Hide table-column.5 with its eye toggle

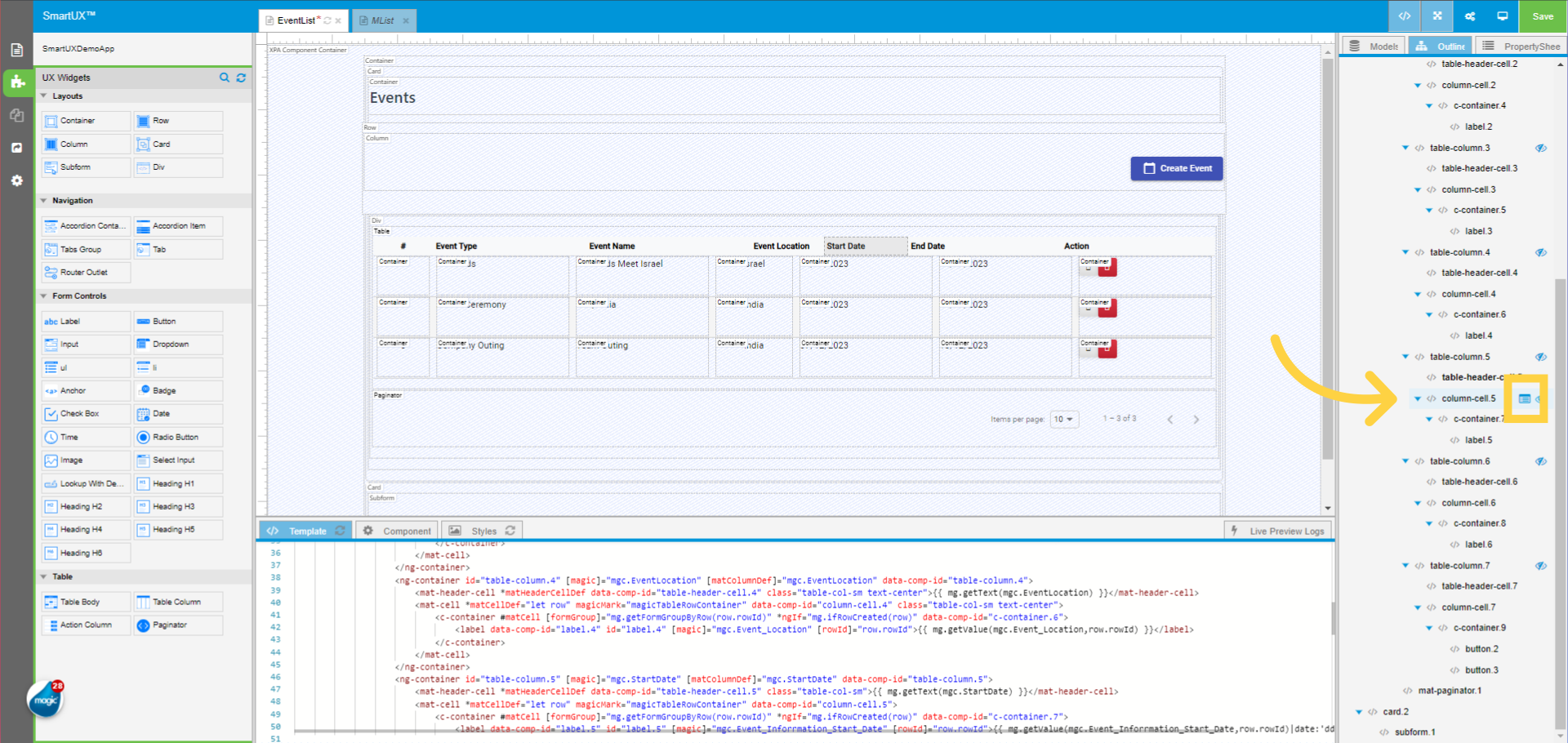pyautogui.click(x=1542, y=357)
